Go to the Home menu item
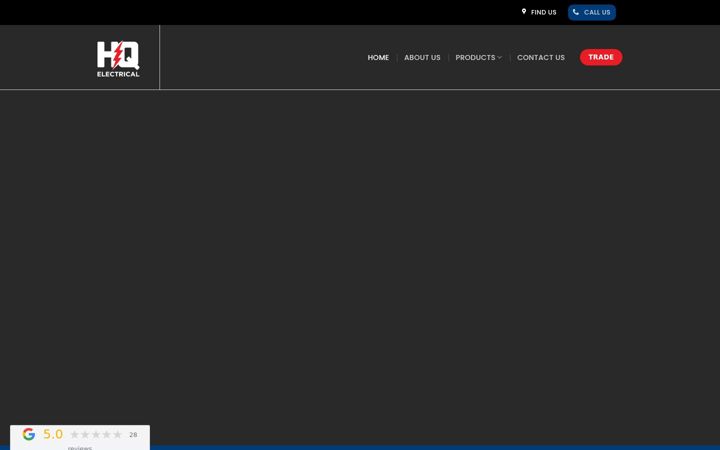This screenshot has height=450, width=720. click(x=378, y=57)
